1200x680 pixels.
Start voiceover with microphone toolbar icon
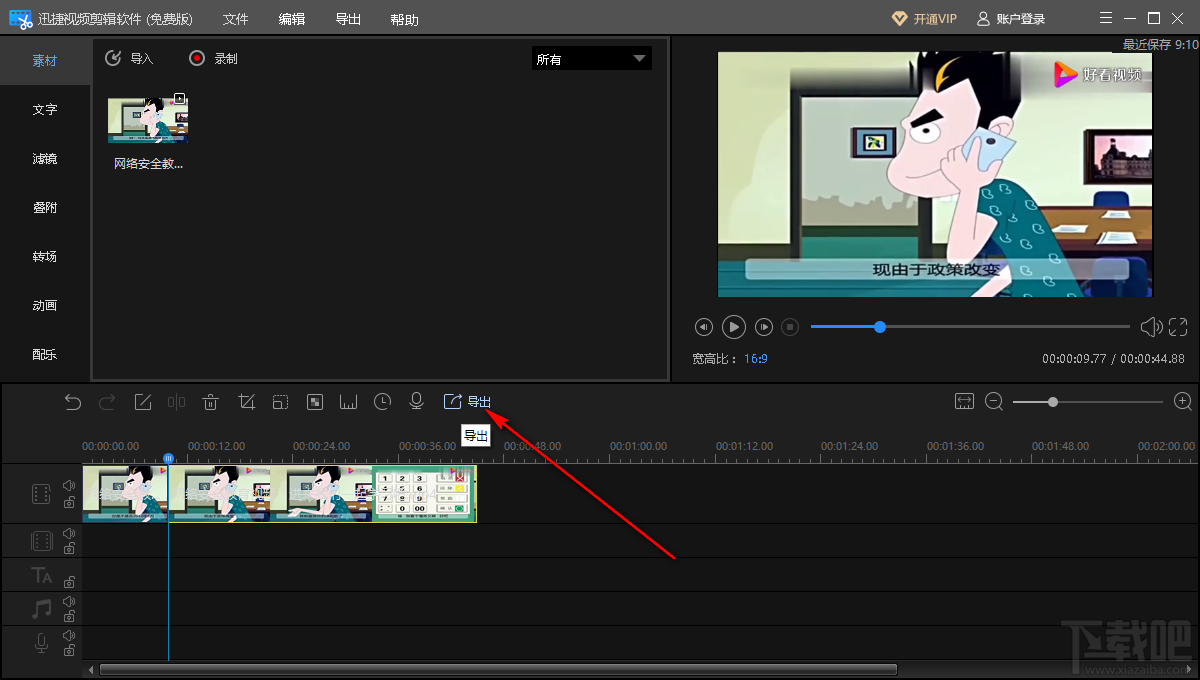(x=417, y=402)
